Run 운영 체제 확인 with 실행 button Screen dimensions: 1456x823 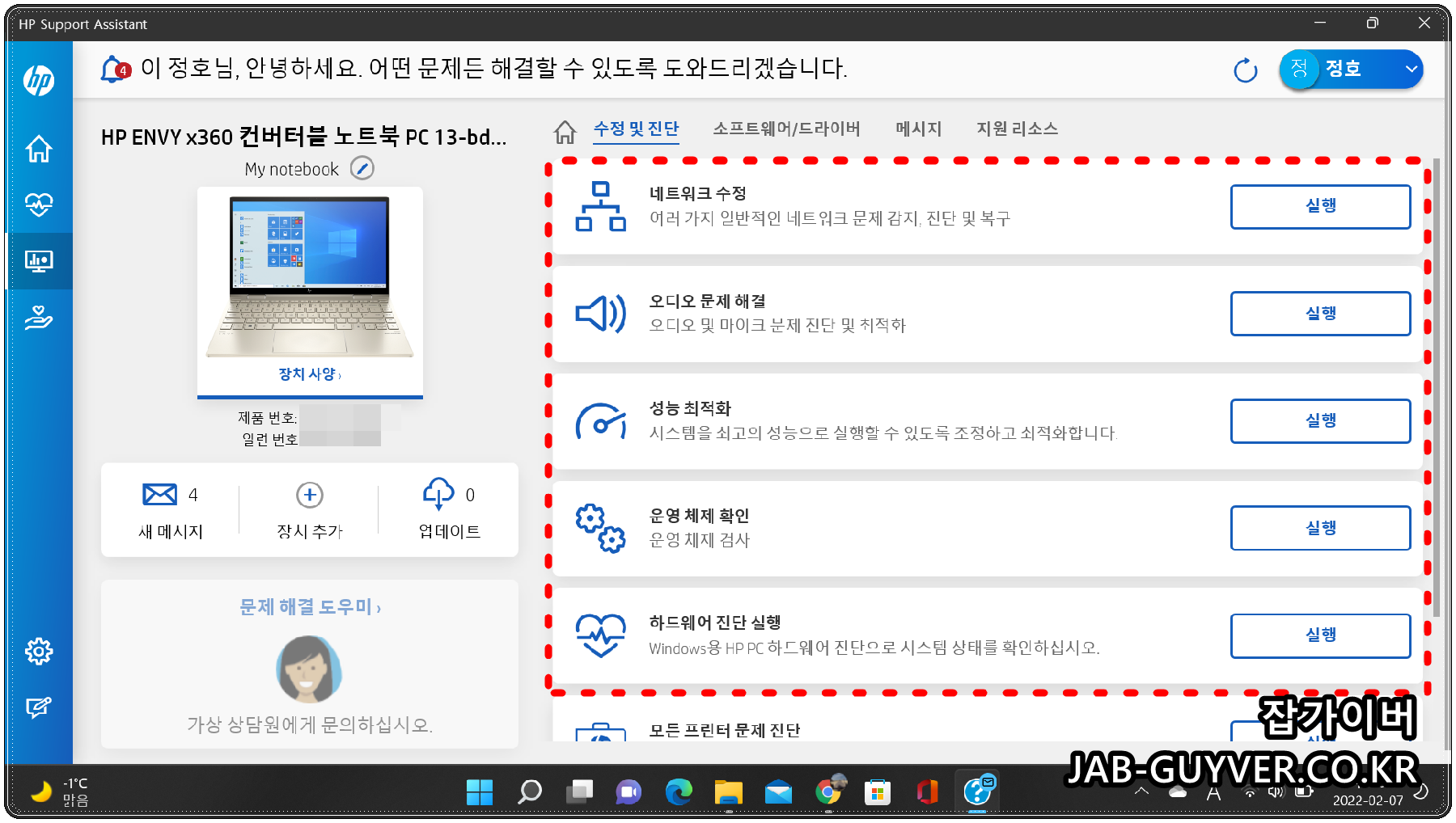coord(1320,528)
